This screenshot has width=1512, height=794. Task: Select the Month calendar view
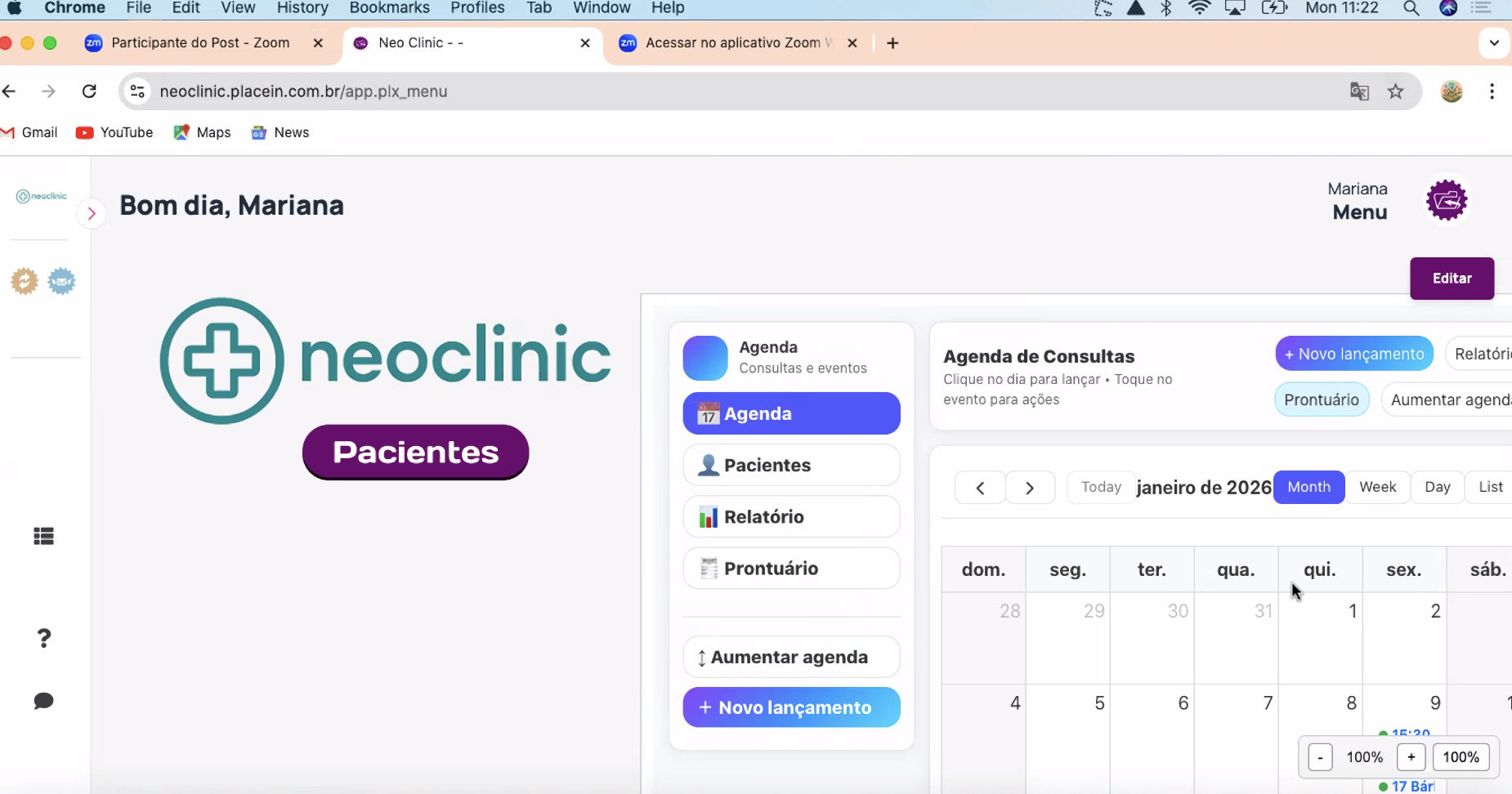(1308, 487)
